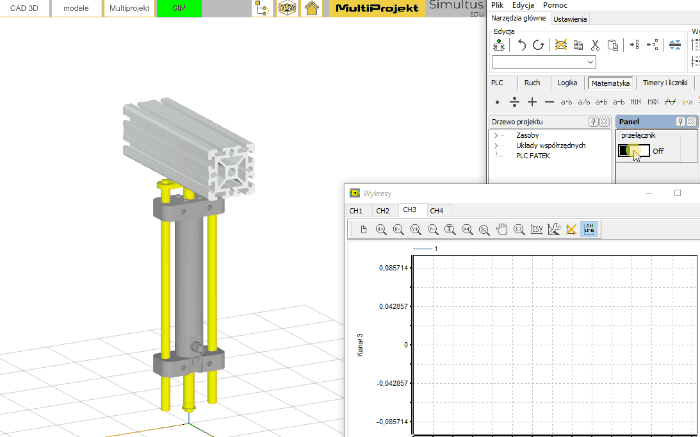Toggle the green SIM mode button

coord(178,9)
